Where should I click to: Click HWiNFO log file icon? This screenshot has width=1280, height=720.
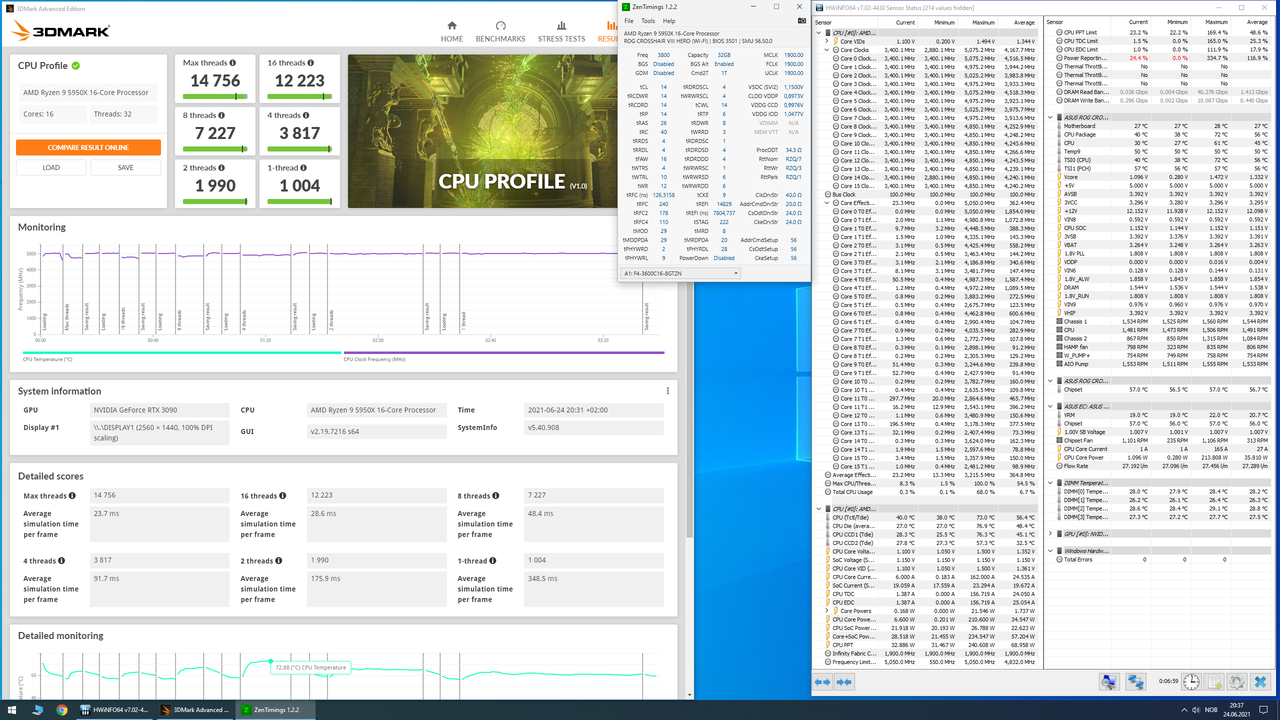(1214, 682)
